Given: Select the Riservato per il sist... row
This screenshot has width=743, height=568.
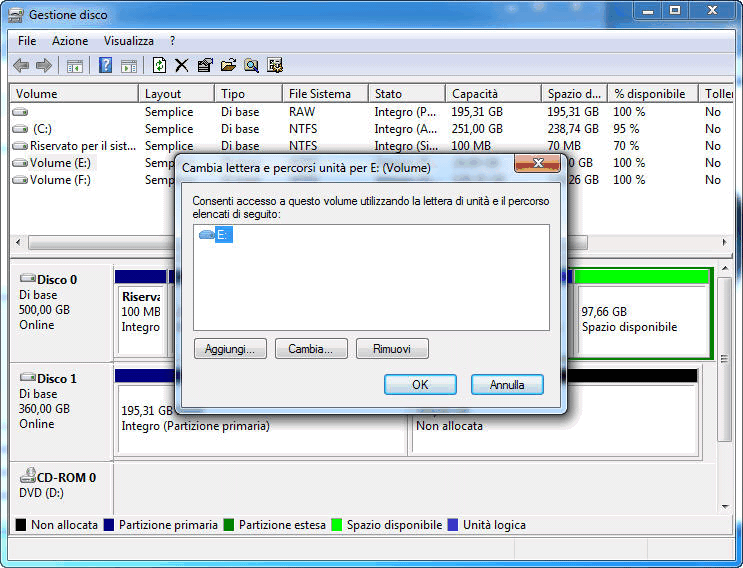Looking at the screenshot, I should tap(82, 146).
